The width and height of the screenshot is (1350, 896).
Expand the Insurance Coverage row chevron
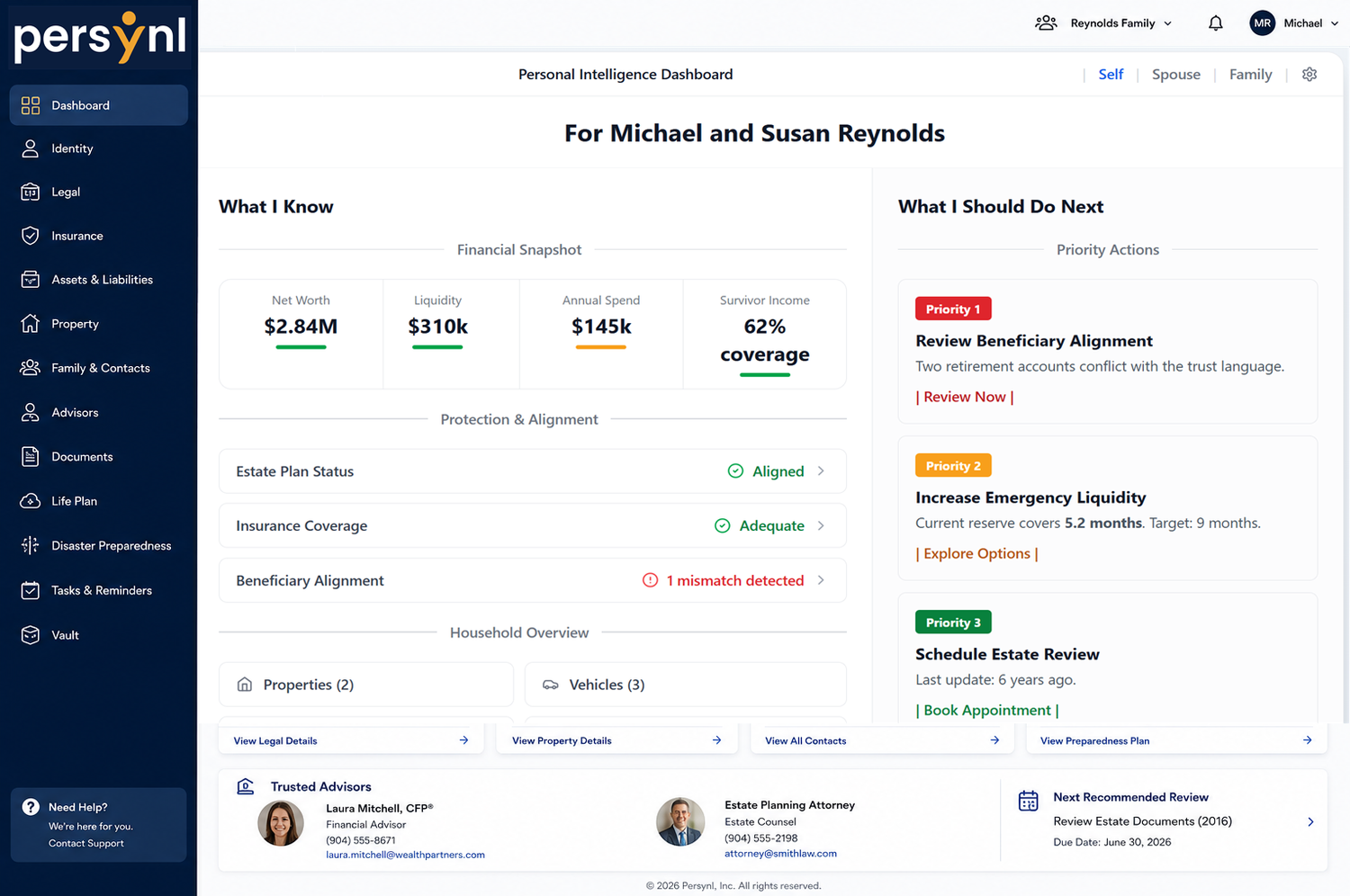point(821,525)
